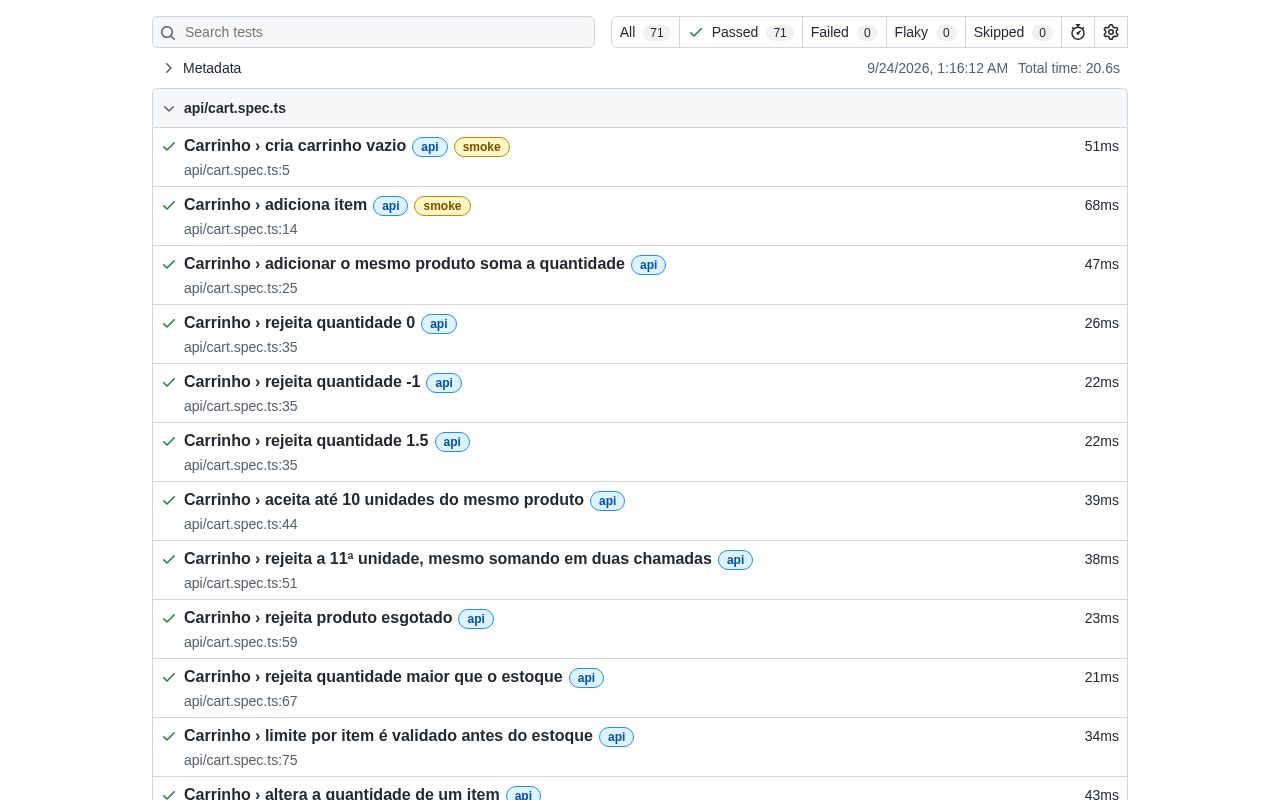Click the 68ms duration value
This screenshot has width=1280, height=800.
tap(1102, 205)
